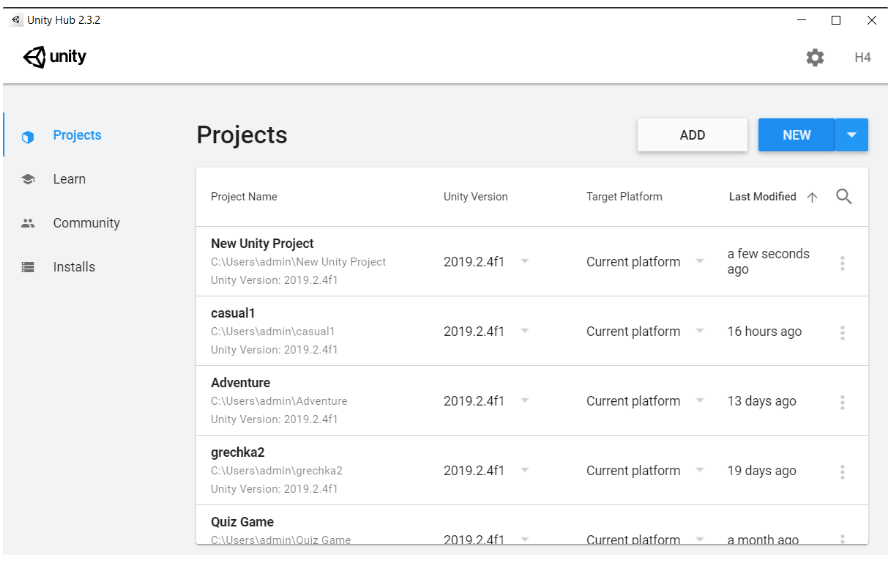
Task: Add an existing project with ADD
Action: pos(692,135)
